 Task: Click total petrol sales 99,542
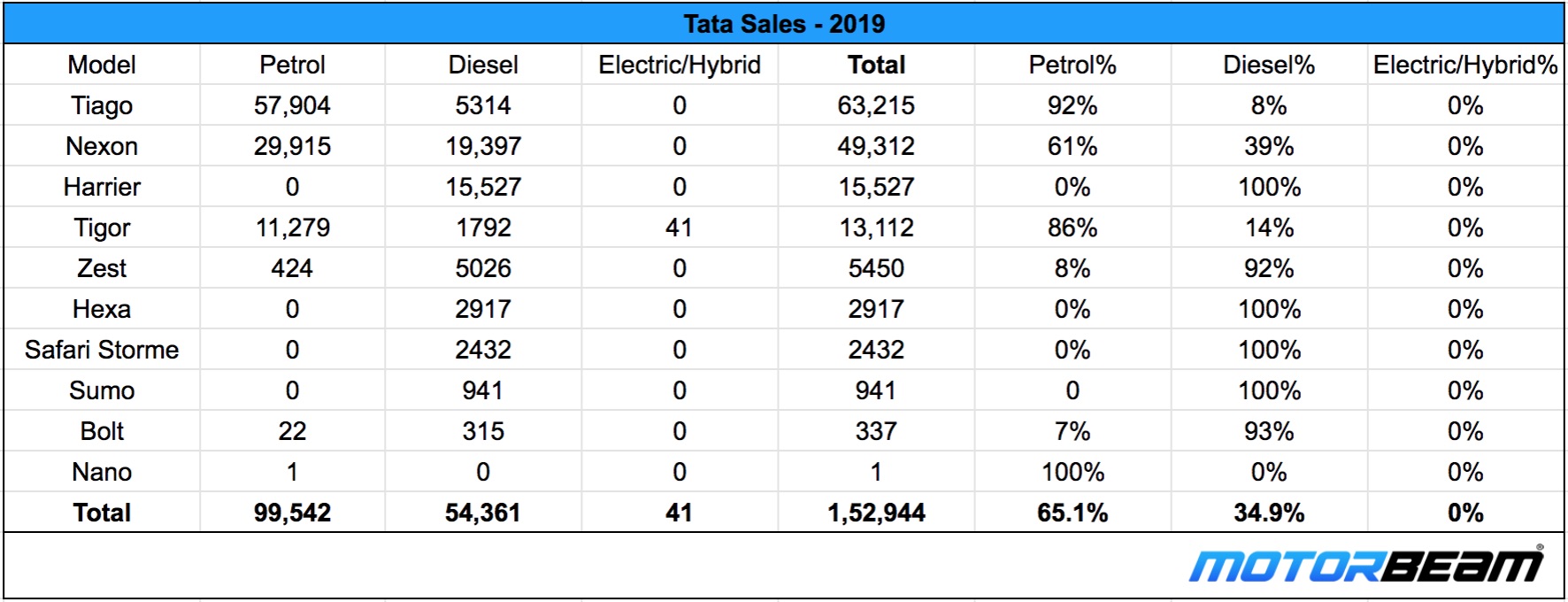pyautogui.click(x=292, y=513)
